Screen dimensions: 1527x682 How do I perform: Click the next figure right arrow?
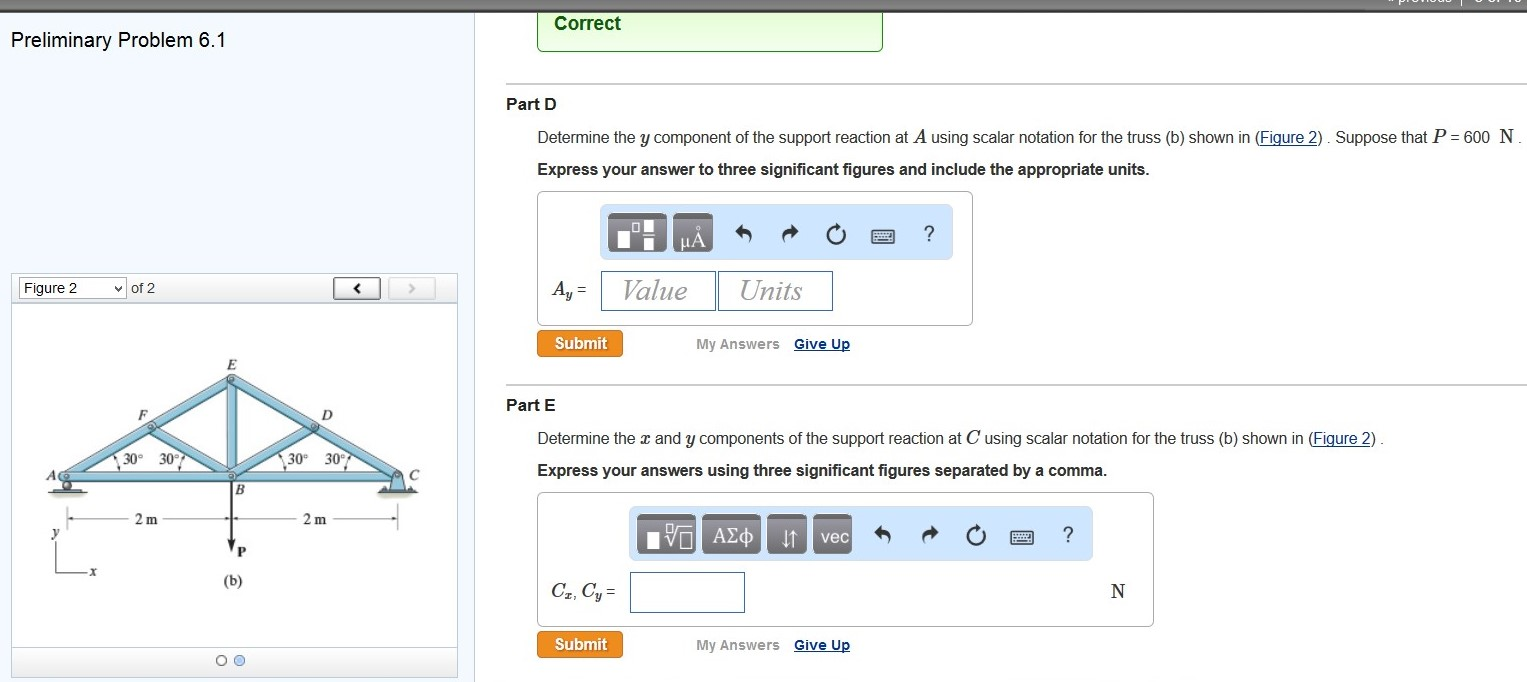(x=411, y=287)
